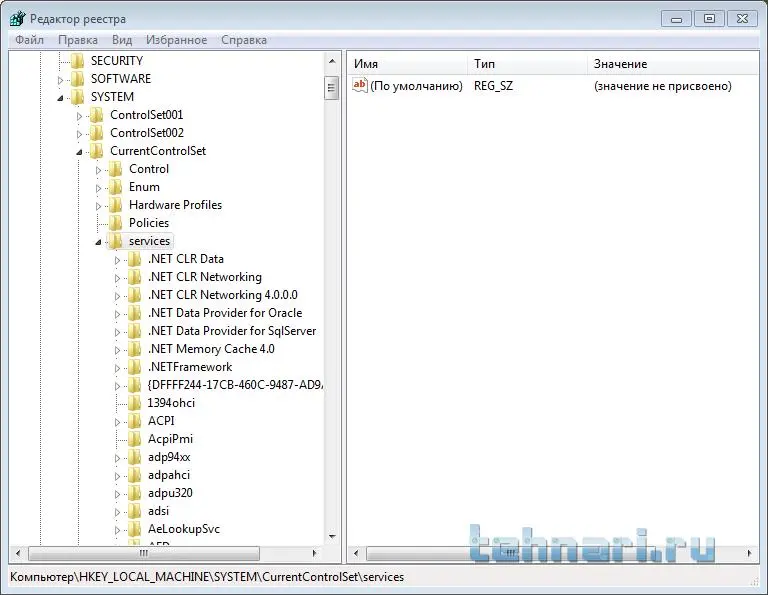Click the 1394ohci folder icon

pyautogui.click(x=135, y=403)
